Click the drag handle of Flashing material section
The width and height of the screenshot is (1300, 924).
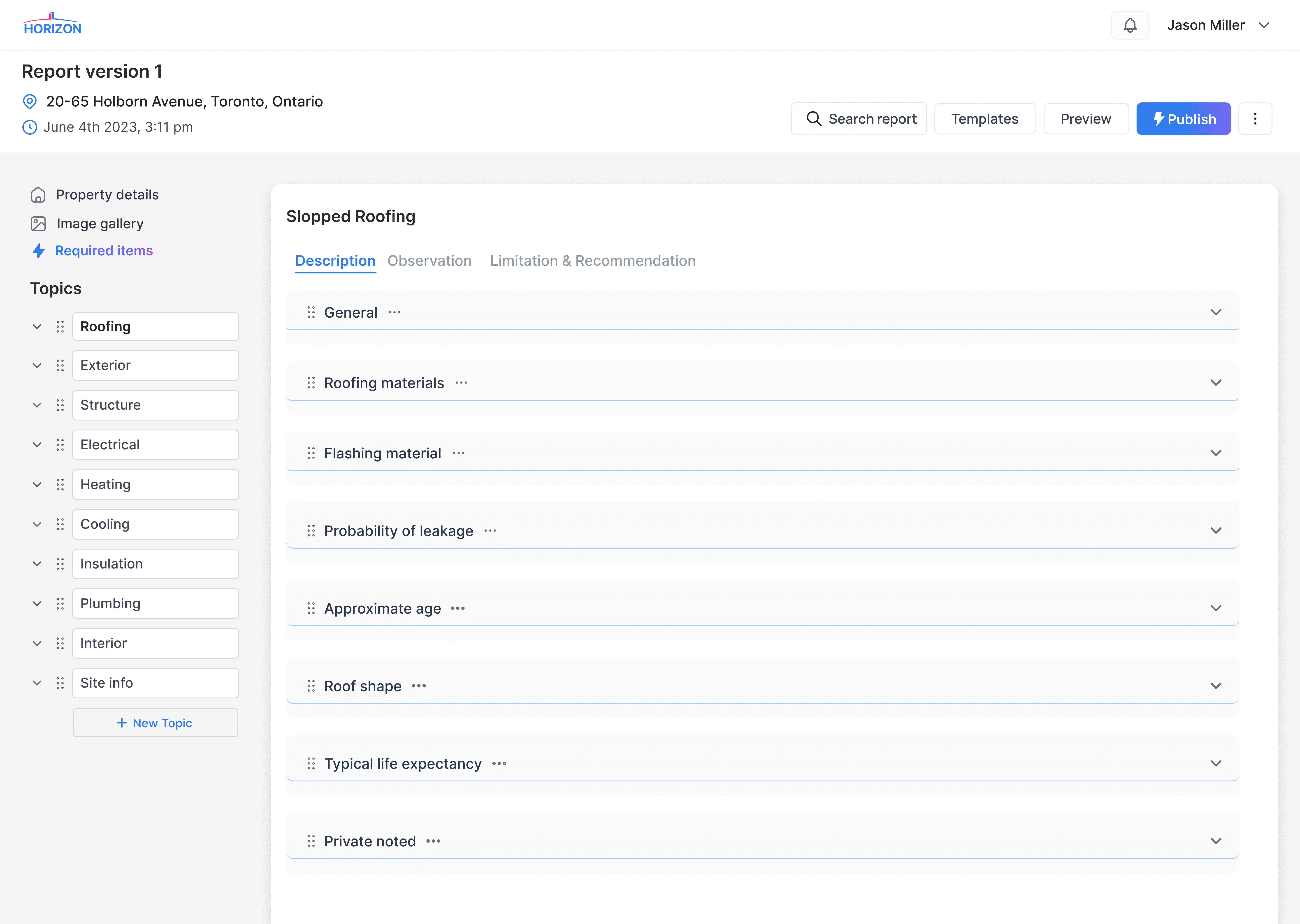pyautogui.click(x=311, y=453)
